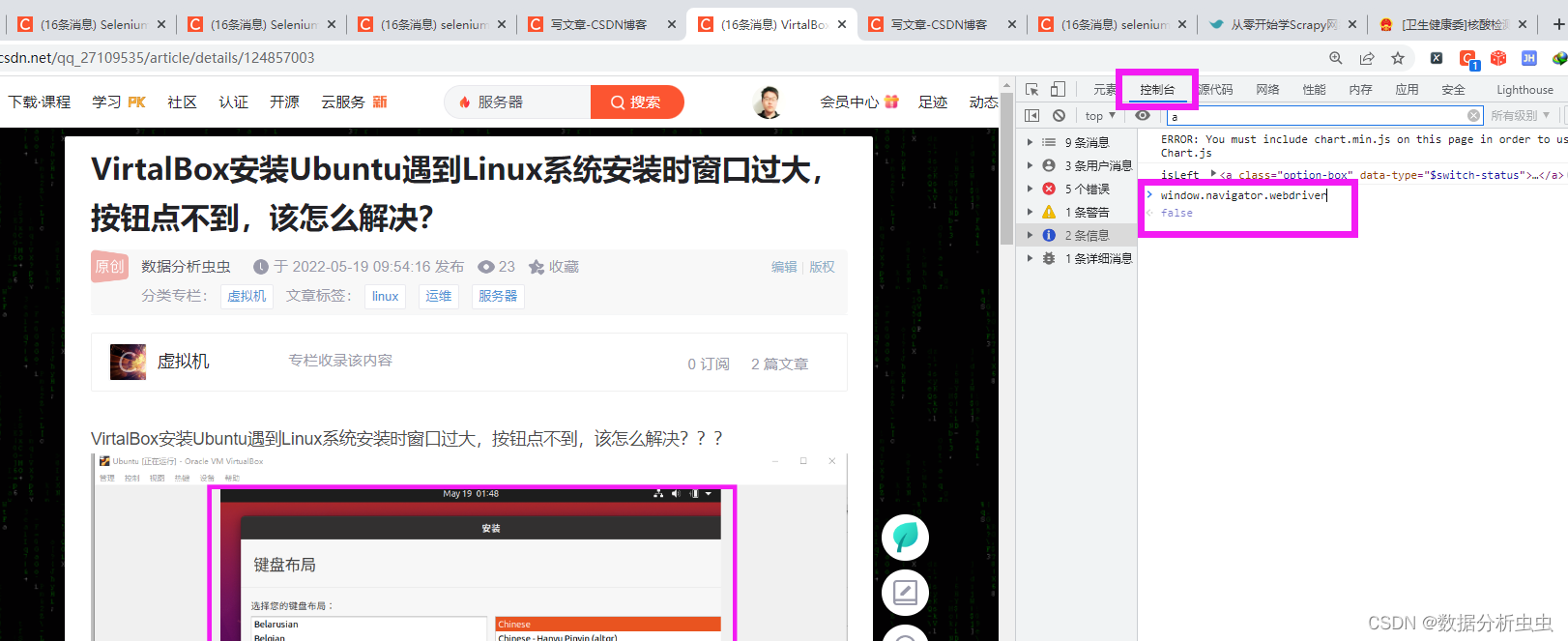Click the 收藏 star icon in article info
The height and width of the screenshot is (641, 1568).
[537, 267]
